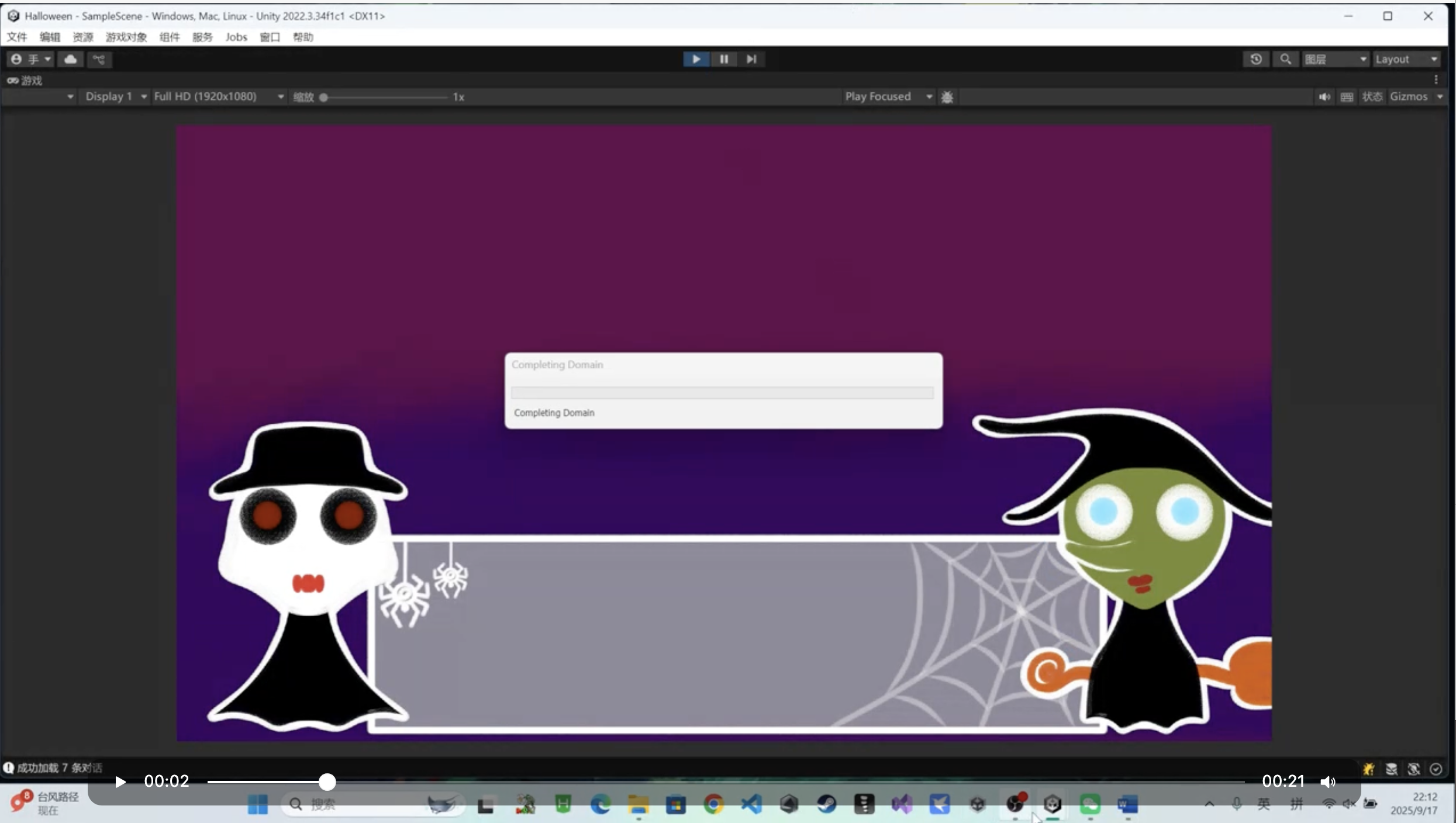
Task: Open the Jobs menu
Action: (x=236, y=37)
